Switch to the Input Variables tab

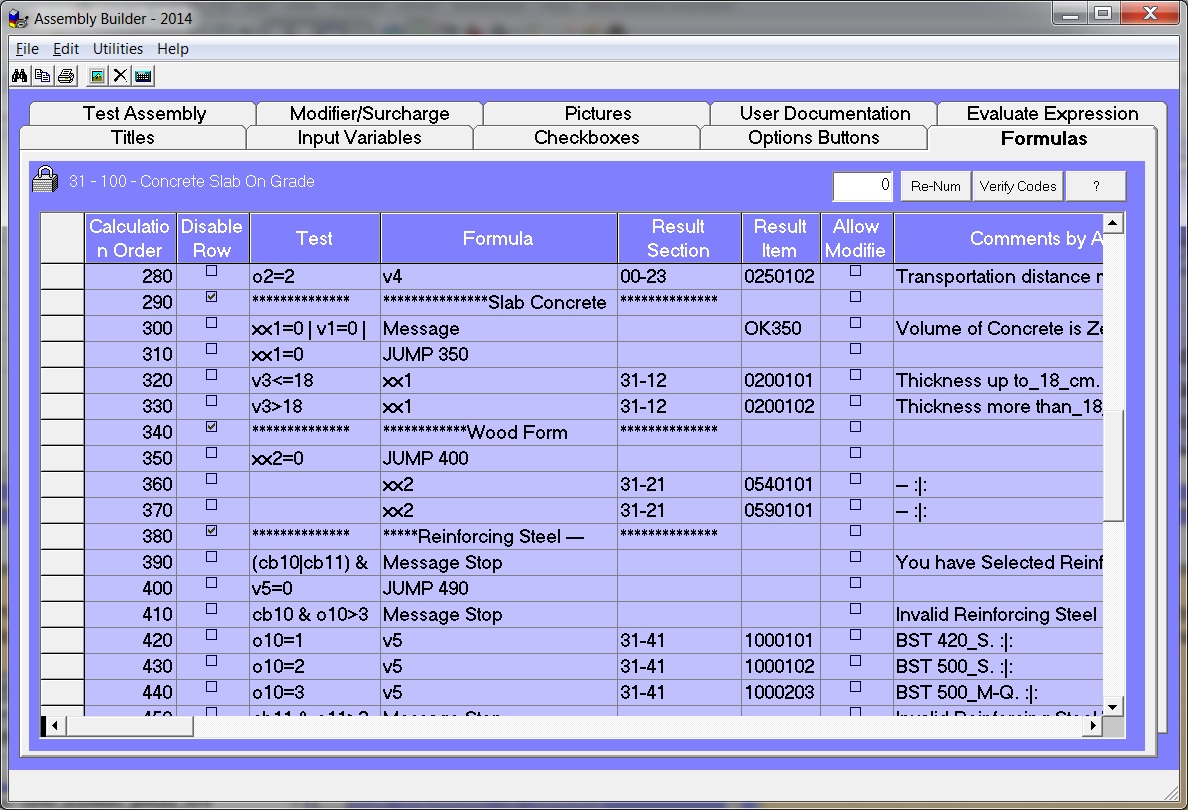tap(359, 138)
